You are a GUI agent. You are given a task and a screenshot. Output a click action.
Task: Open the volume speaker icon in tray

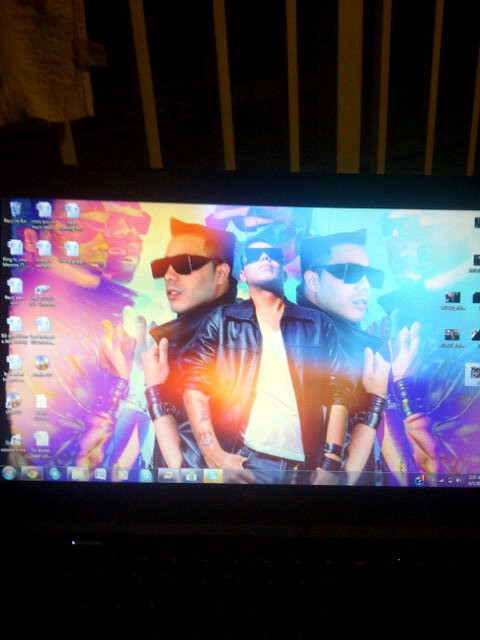pos(458,480)
